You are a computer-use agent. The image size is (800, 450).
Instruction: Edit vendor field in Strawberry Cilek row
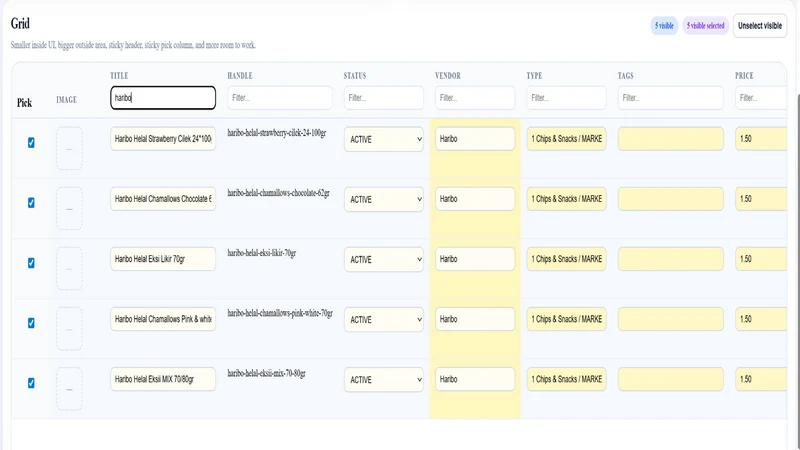(x=475, y=139)
